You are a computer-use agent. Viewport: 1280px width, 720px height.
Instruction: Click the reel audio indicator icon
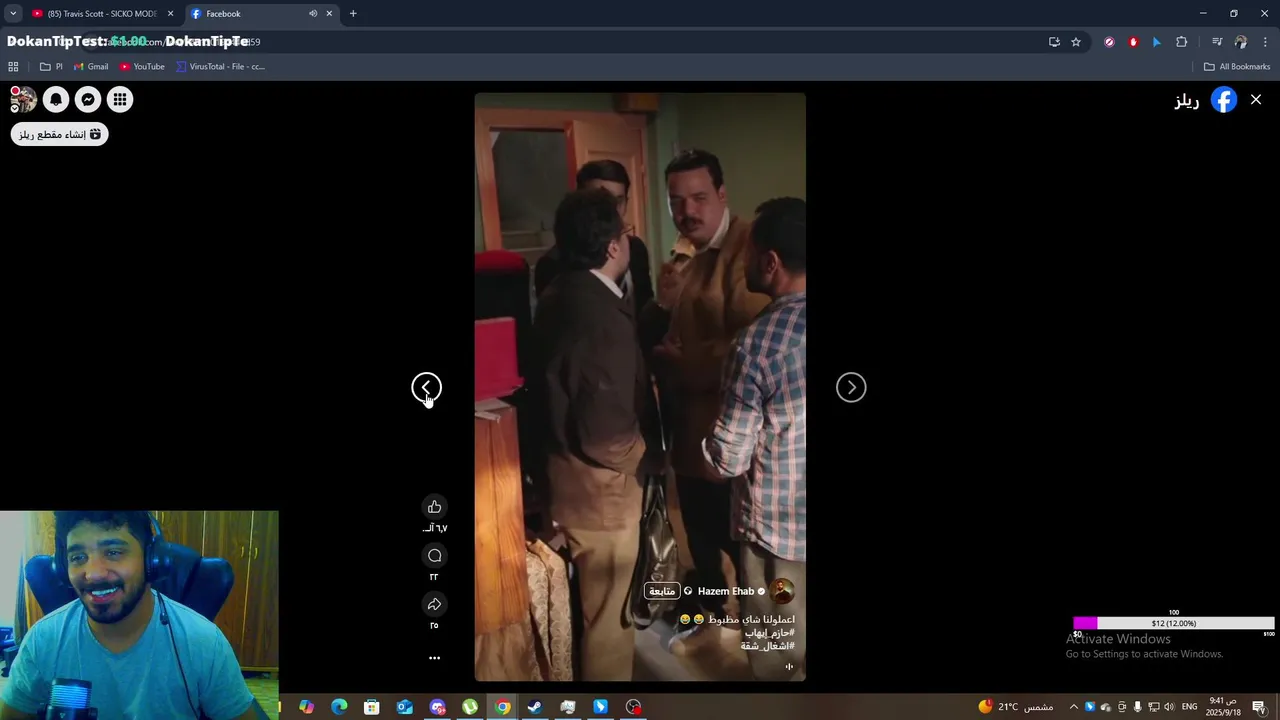[x=789, y=667]
